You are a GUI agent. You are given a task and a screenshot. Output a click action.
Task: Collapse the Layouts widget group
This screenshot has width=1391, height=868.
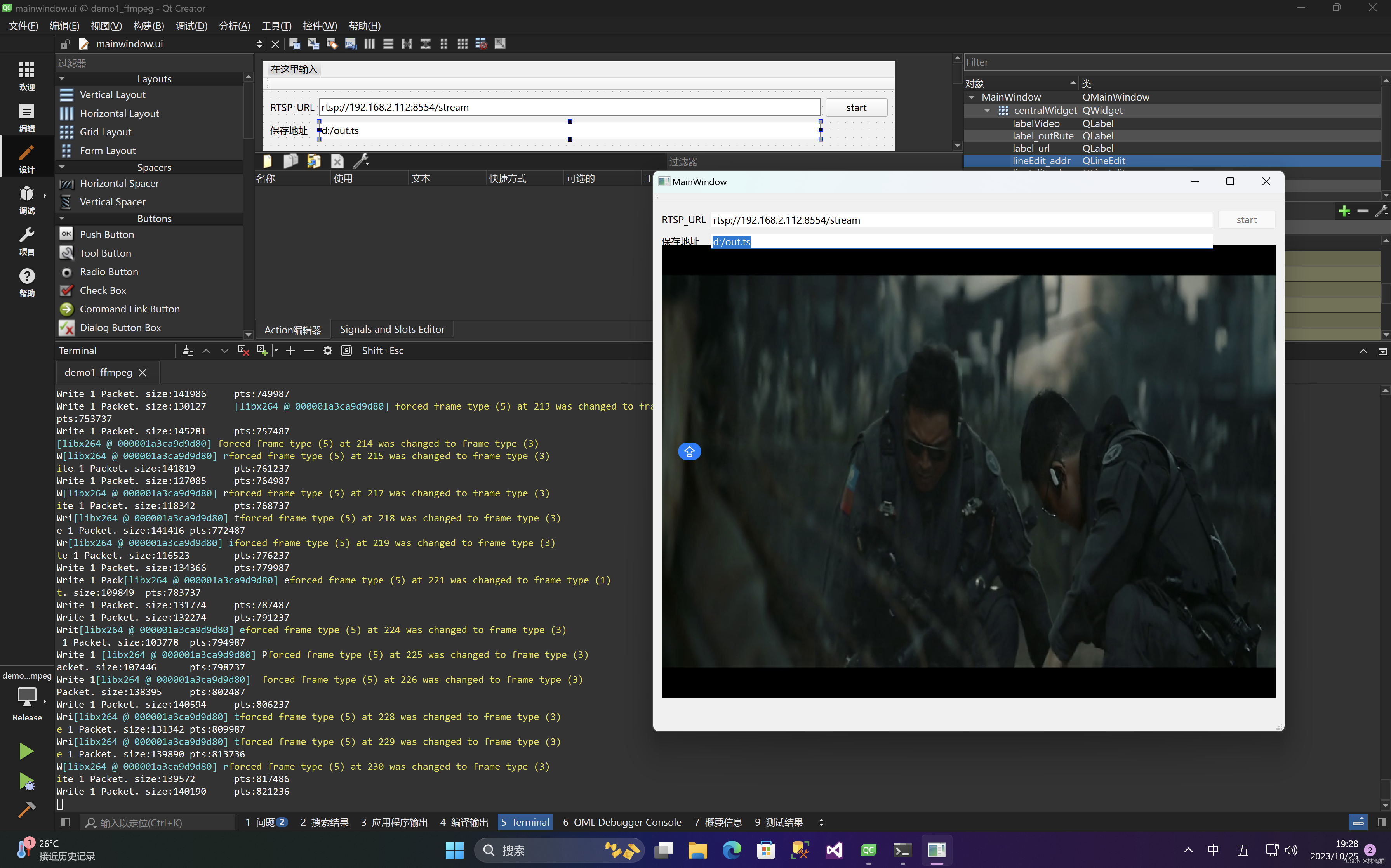click(62, 78)
